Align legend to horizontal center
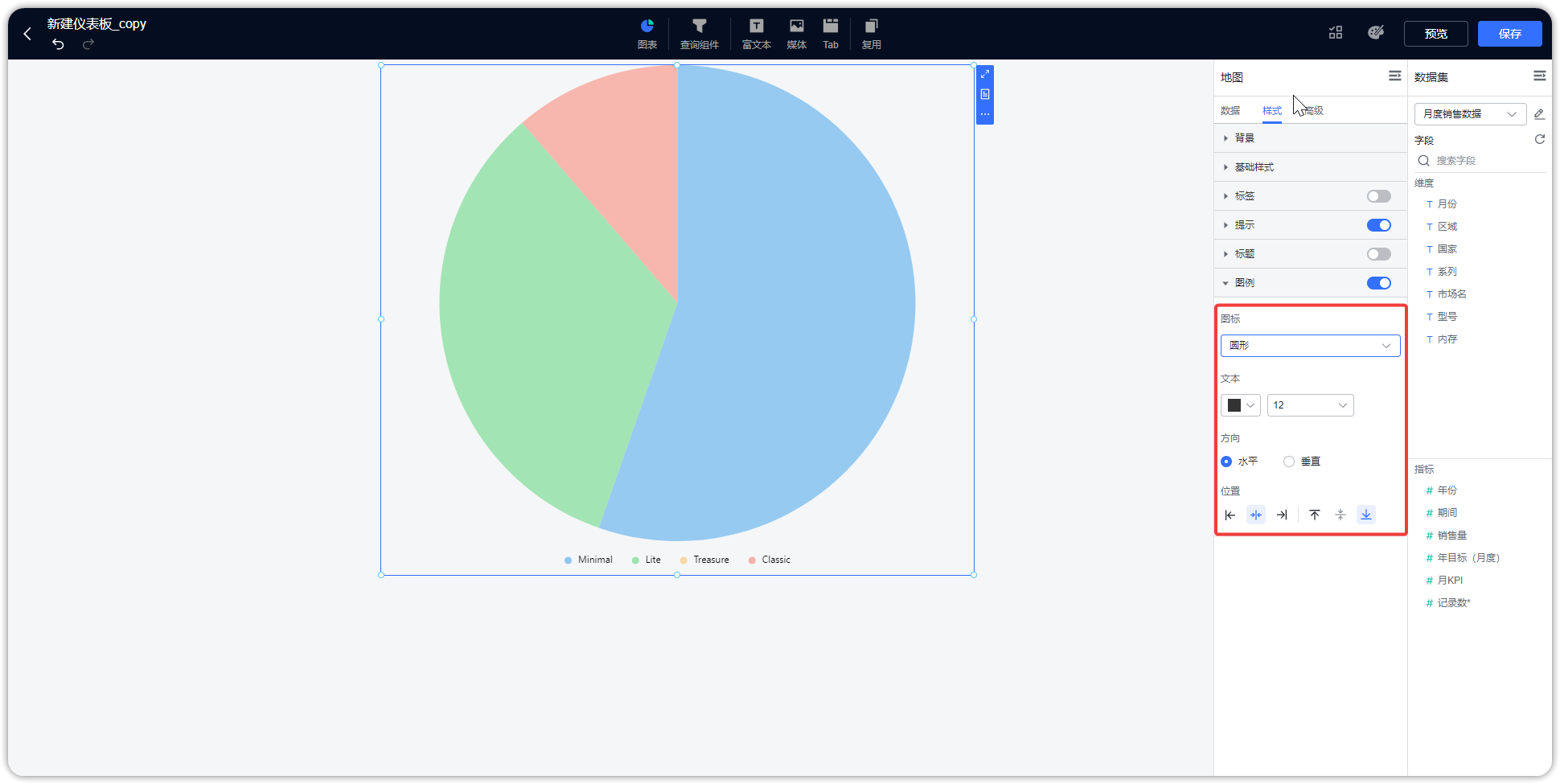 [1256, 515]
